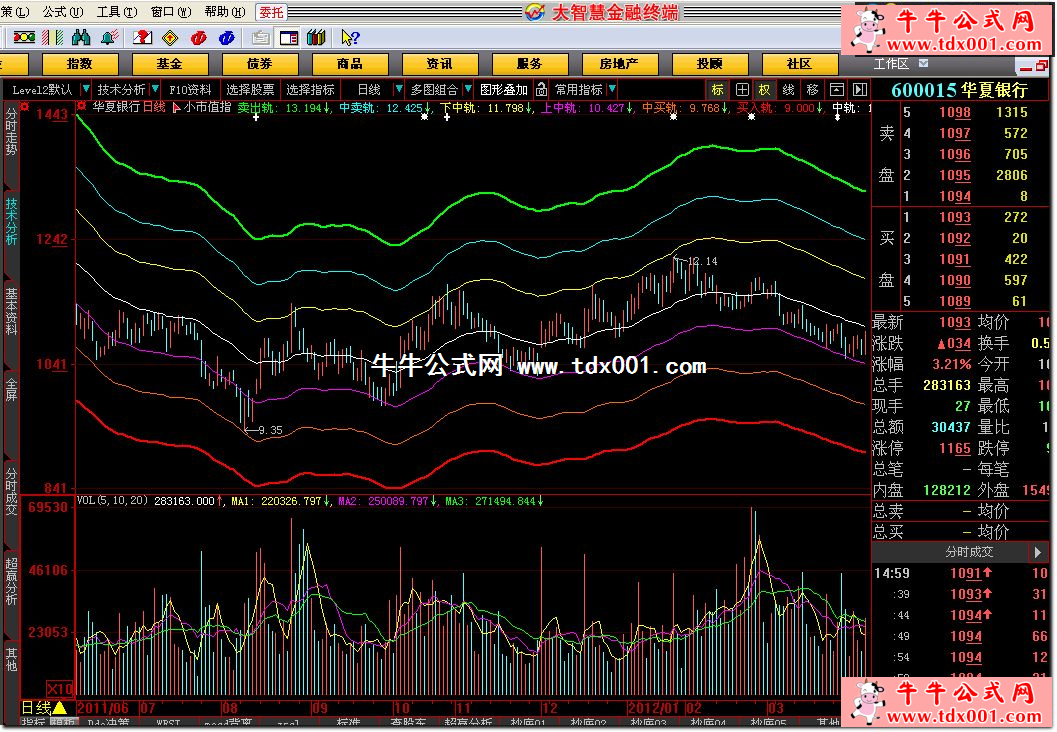Screen dimensions: 1057x732
Task: Toggle 图形叠加 chart overlay
Action: 504,90
